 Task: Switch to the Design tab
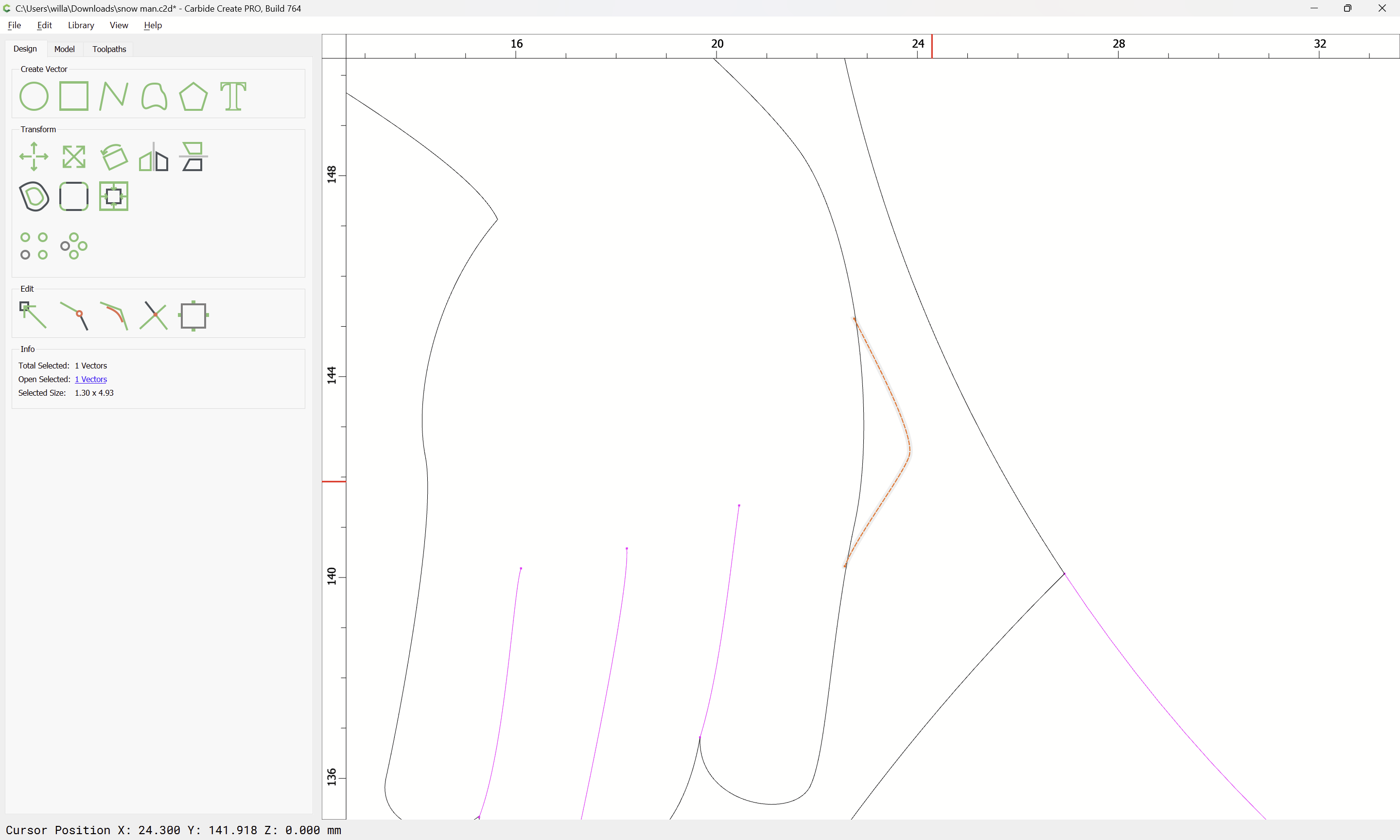(25, 49)
